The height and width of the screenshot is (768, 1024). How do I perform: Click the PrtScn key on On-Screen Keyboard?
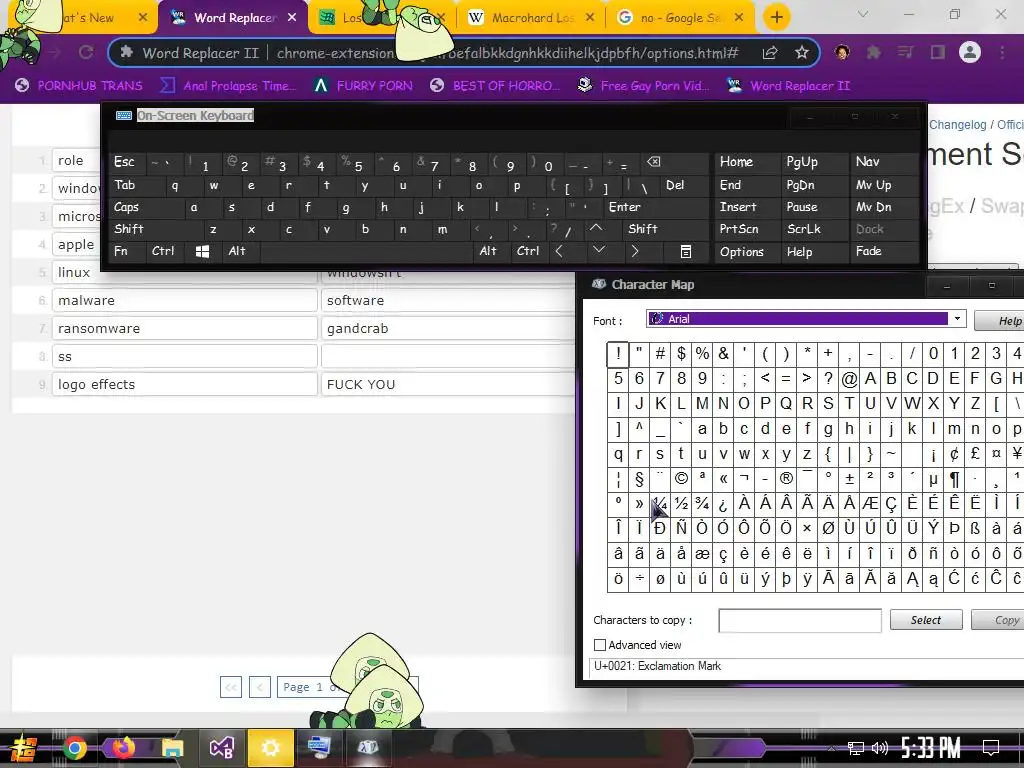pos(746,229)
